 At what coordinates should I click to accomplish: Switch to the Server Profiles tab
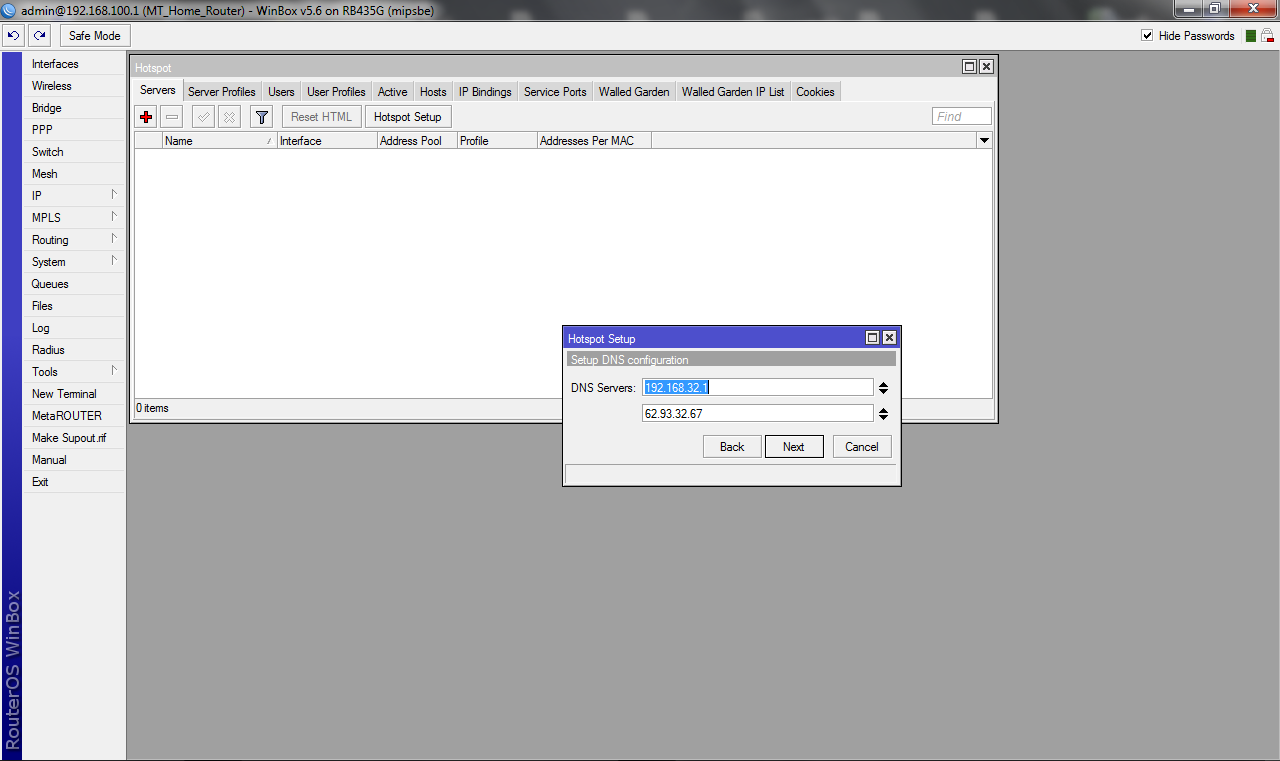pos(222,92)
